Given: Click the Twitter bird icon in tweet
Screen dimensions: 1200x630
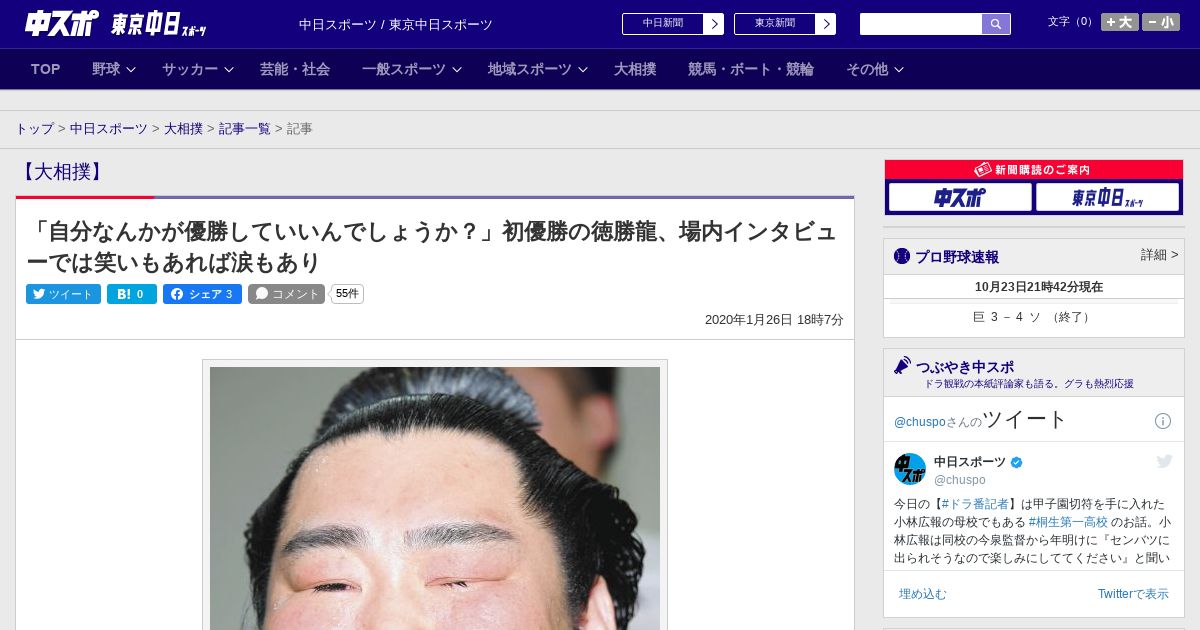Looking at the screenshot, I should tap(1164, 461).
